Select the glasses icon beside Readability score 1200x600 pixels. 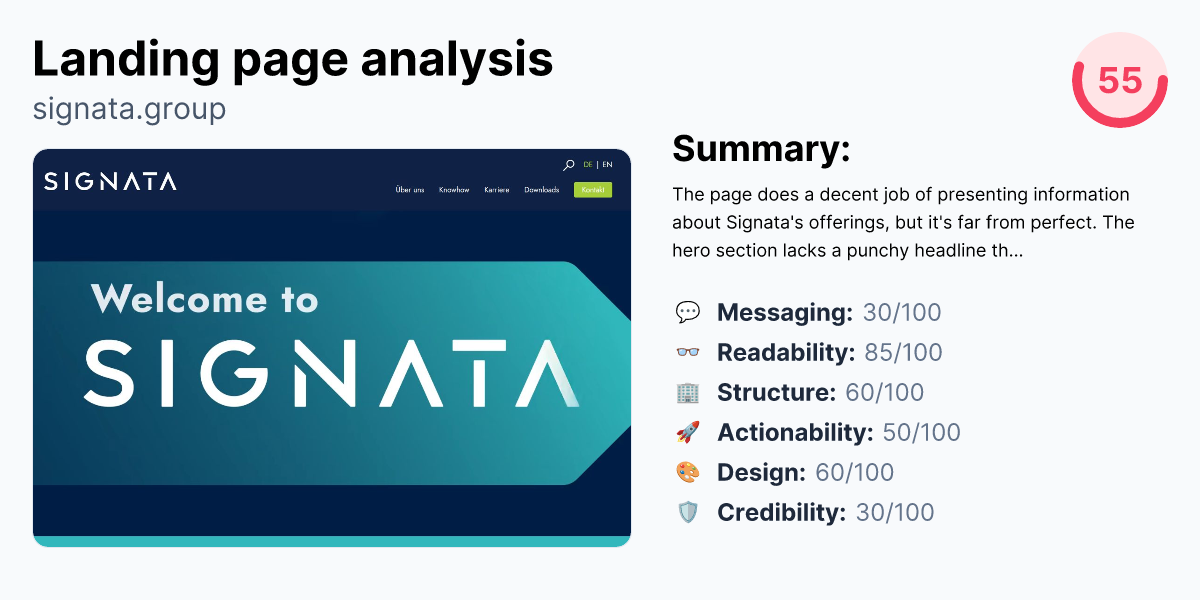pos(688,352)
